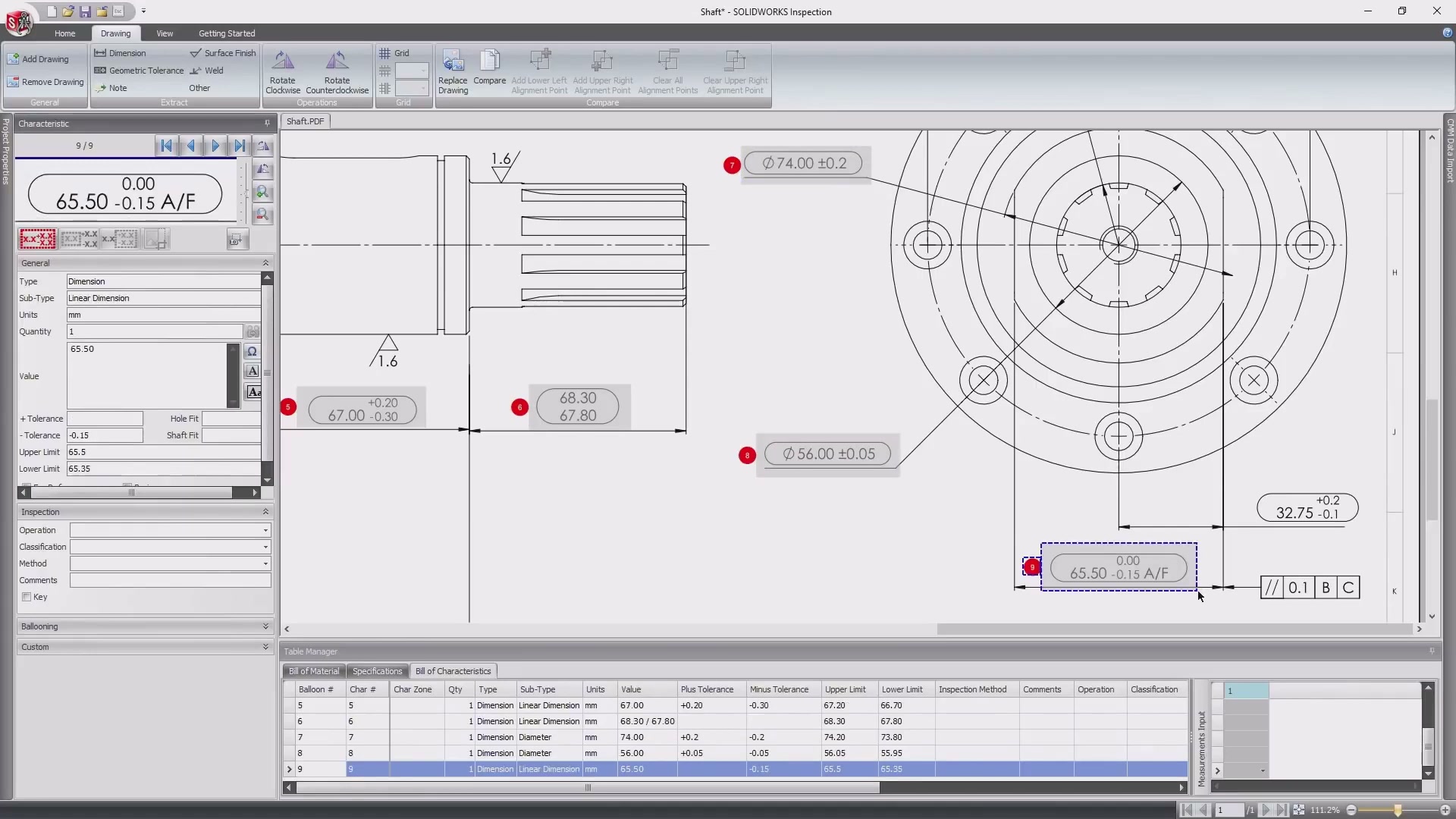Click zoom out minus button in status bar
Image resolution: width=1456 pixels, height=819 pixels.
tap(1351, 810)
